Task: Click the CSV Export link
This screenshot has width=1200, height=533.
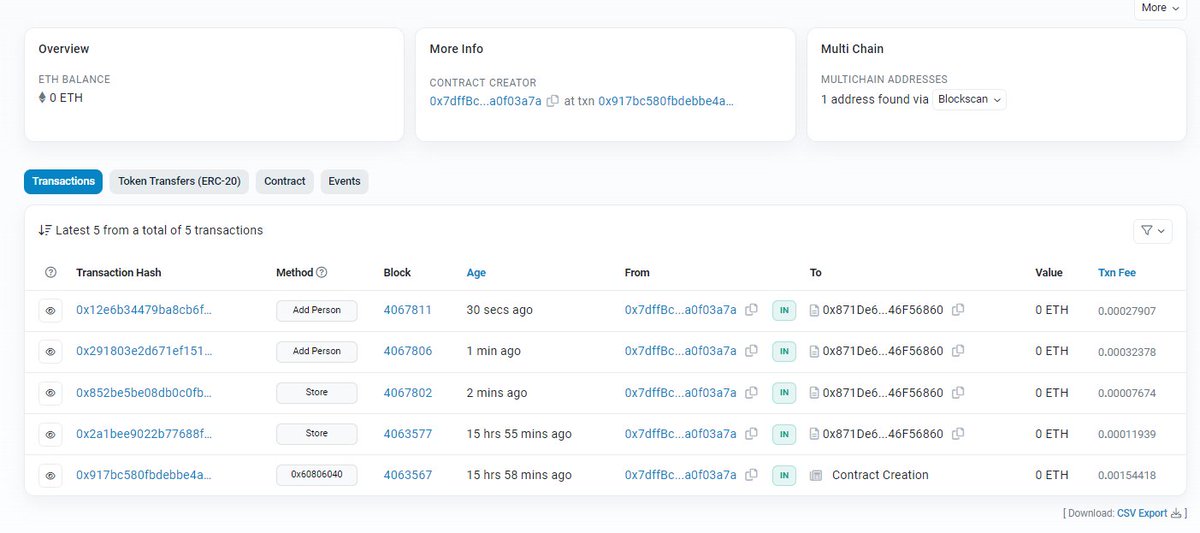Action: (1142, 513)
